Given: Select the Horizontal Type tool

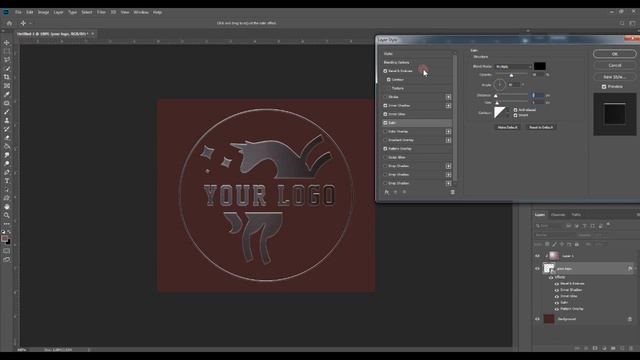Looking at the screenshot, I should coord(7,181).
